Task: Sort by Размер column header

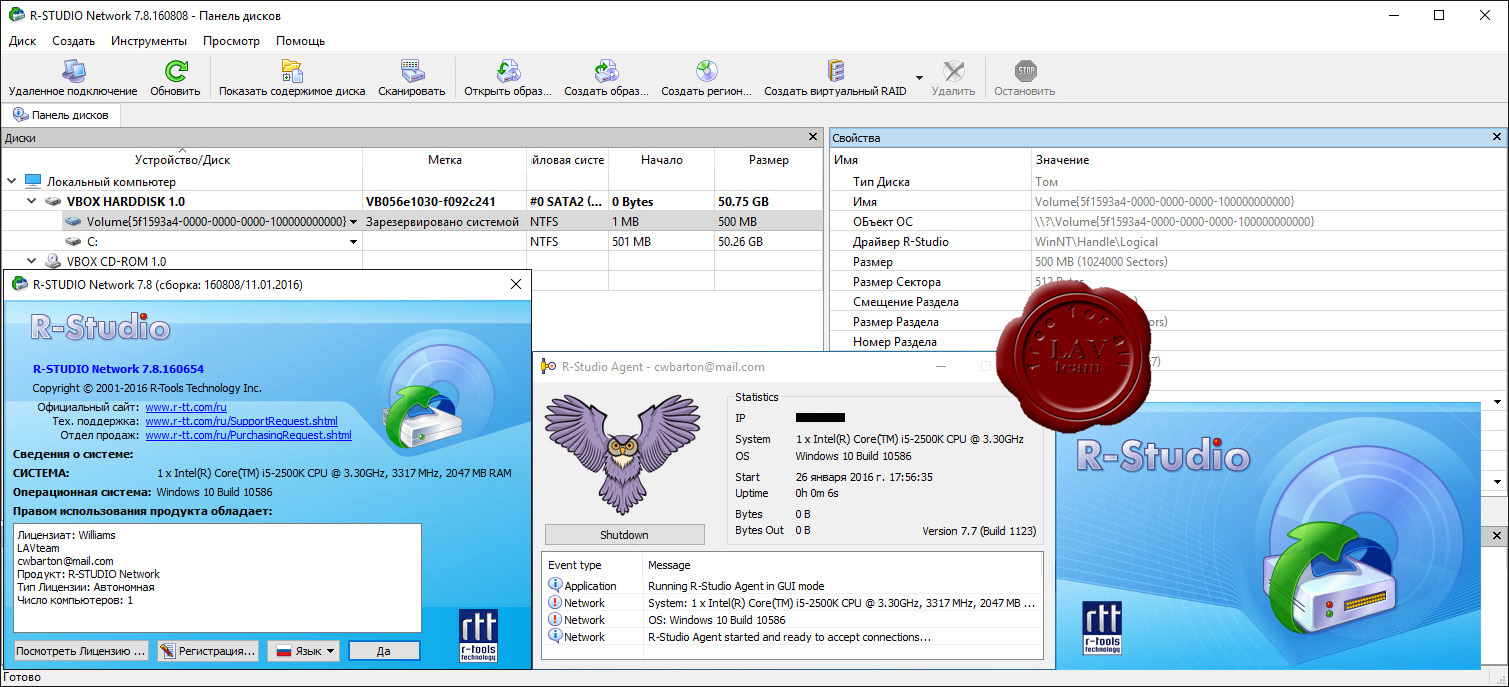Action: (768, 160)
